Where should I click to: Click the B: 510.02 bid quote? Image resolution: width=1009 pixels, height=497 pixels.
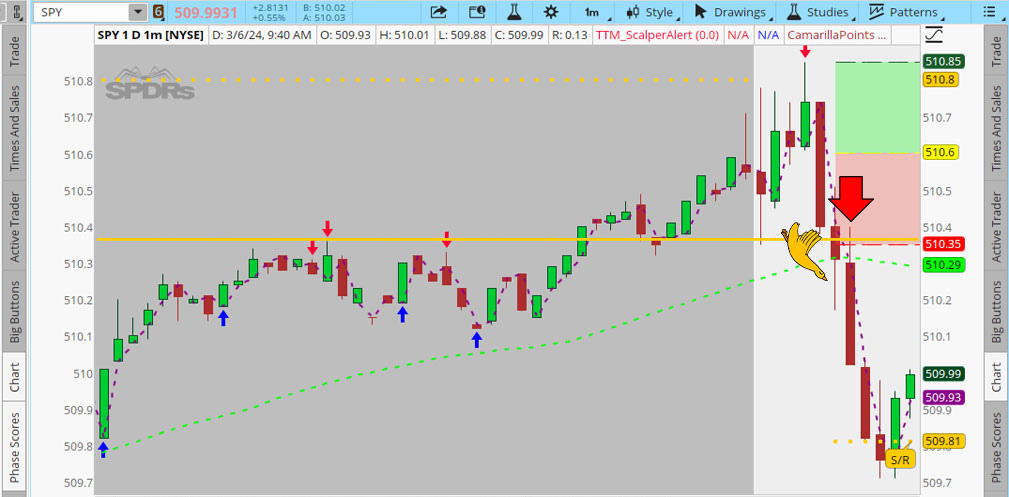pos(326,7)
